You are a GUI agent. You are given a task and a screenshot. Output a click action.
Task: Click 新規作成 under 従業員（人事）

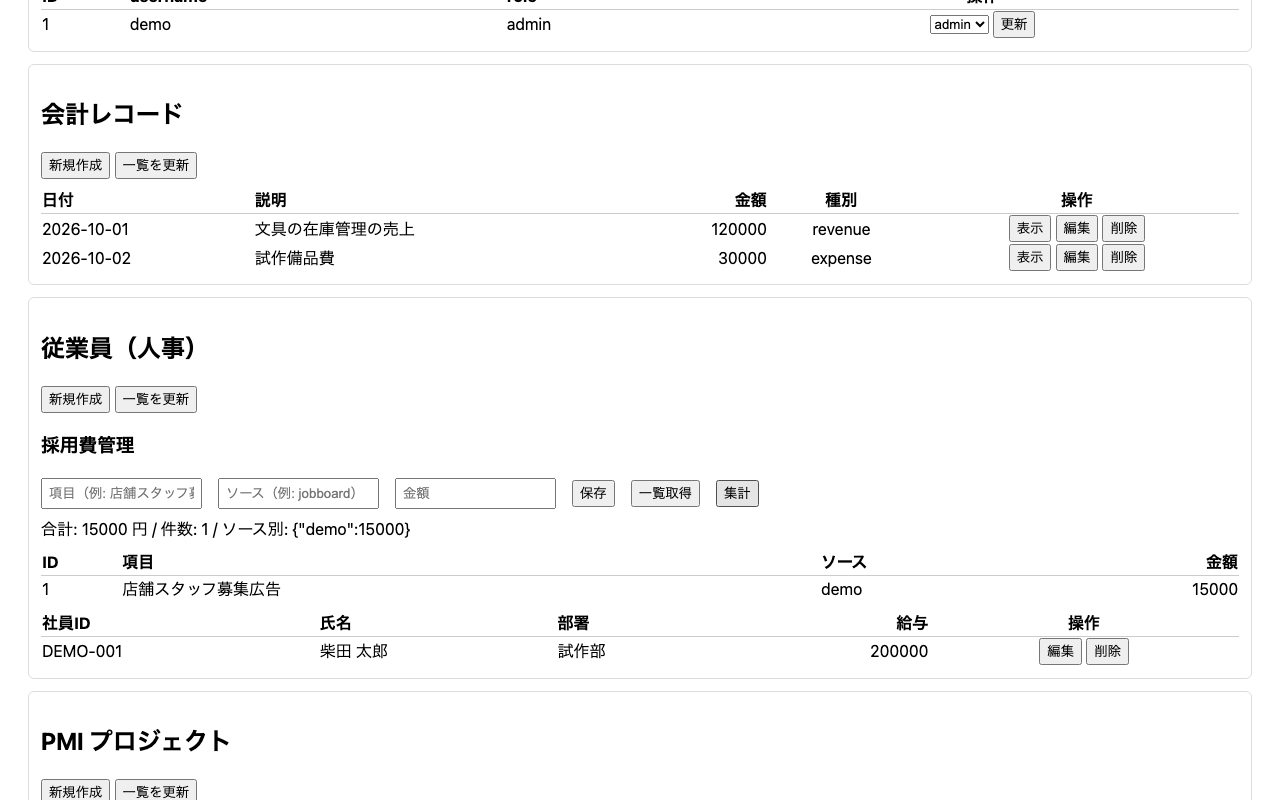[x=75, y=399]
